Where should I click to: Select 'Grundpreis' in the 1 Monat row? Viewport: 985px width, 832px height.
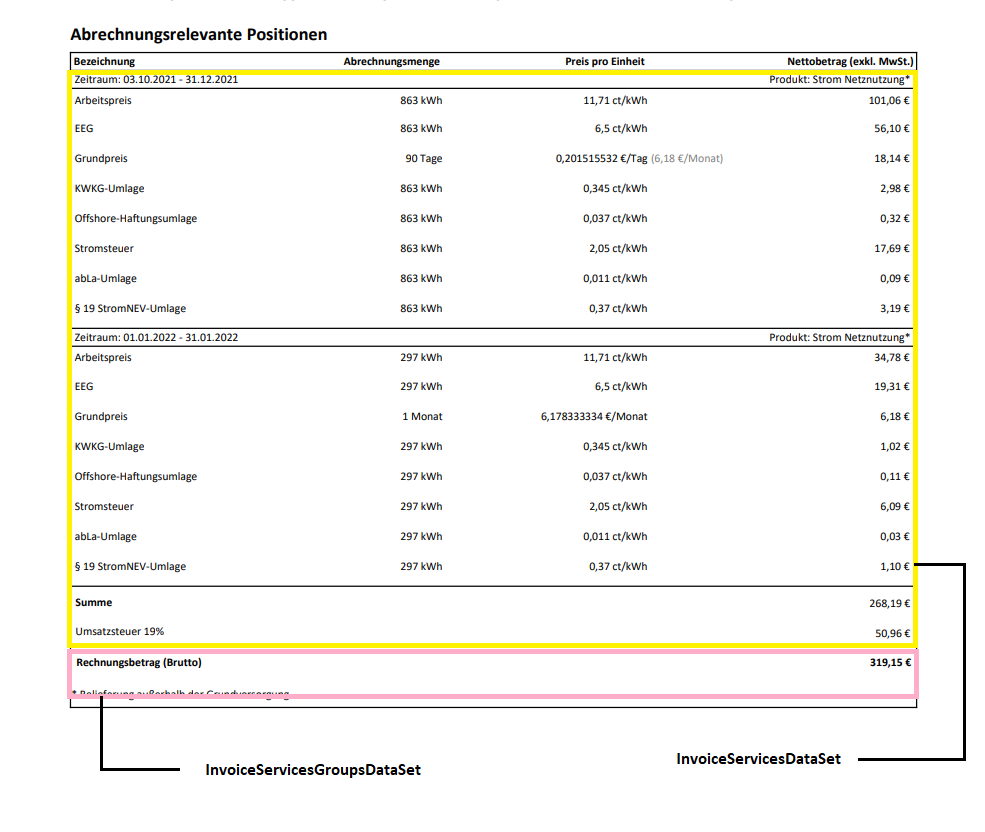point(101,417)
